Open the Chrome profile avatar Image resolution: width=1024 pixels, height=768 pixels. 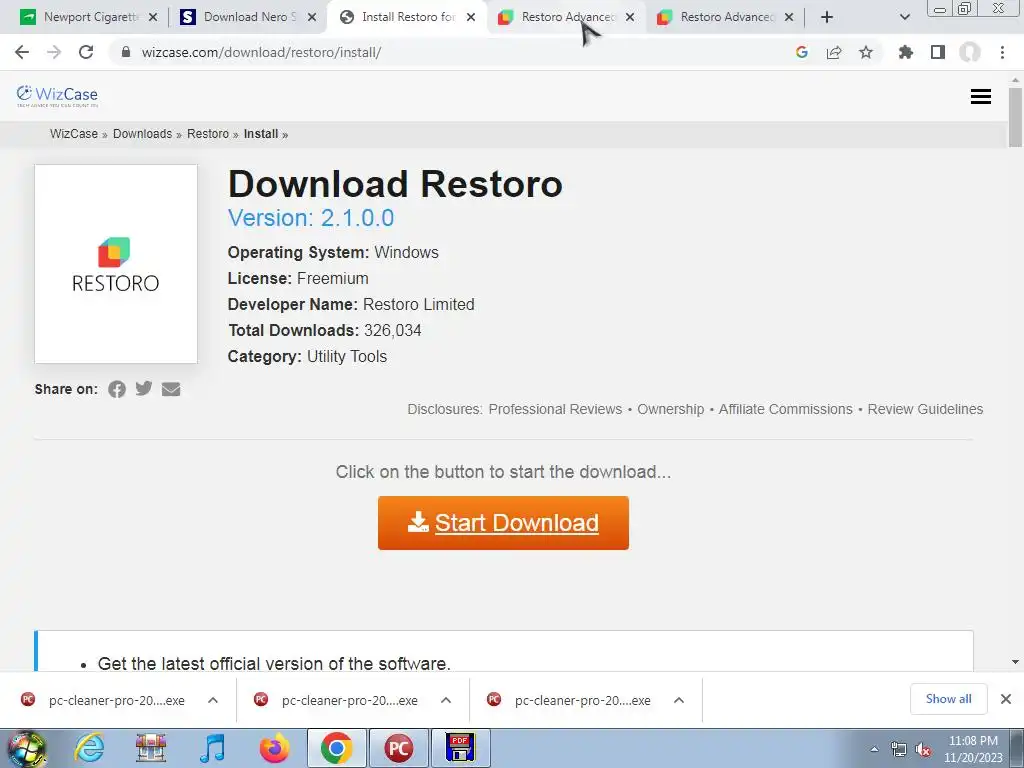click(x=970, y=52)
